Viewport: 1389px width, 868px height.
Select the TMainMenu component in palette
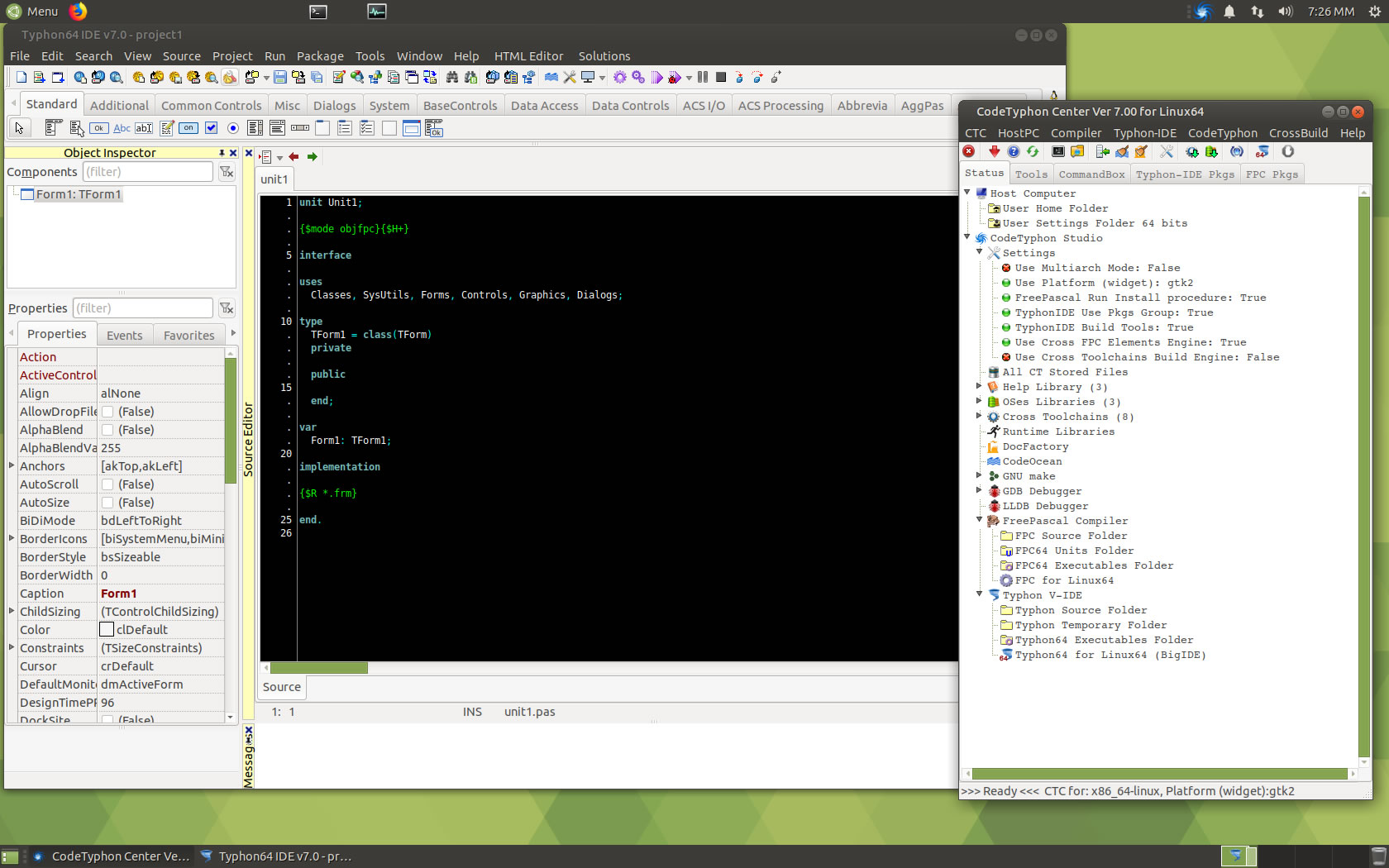pyautogui.click(x=53, y=128)
